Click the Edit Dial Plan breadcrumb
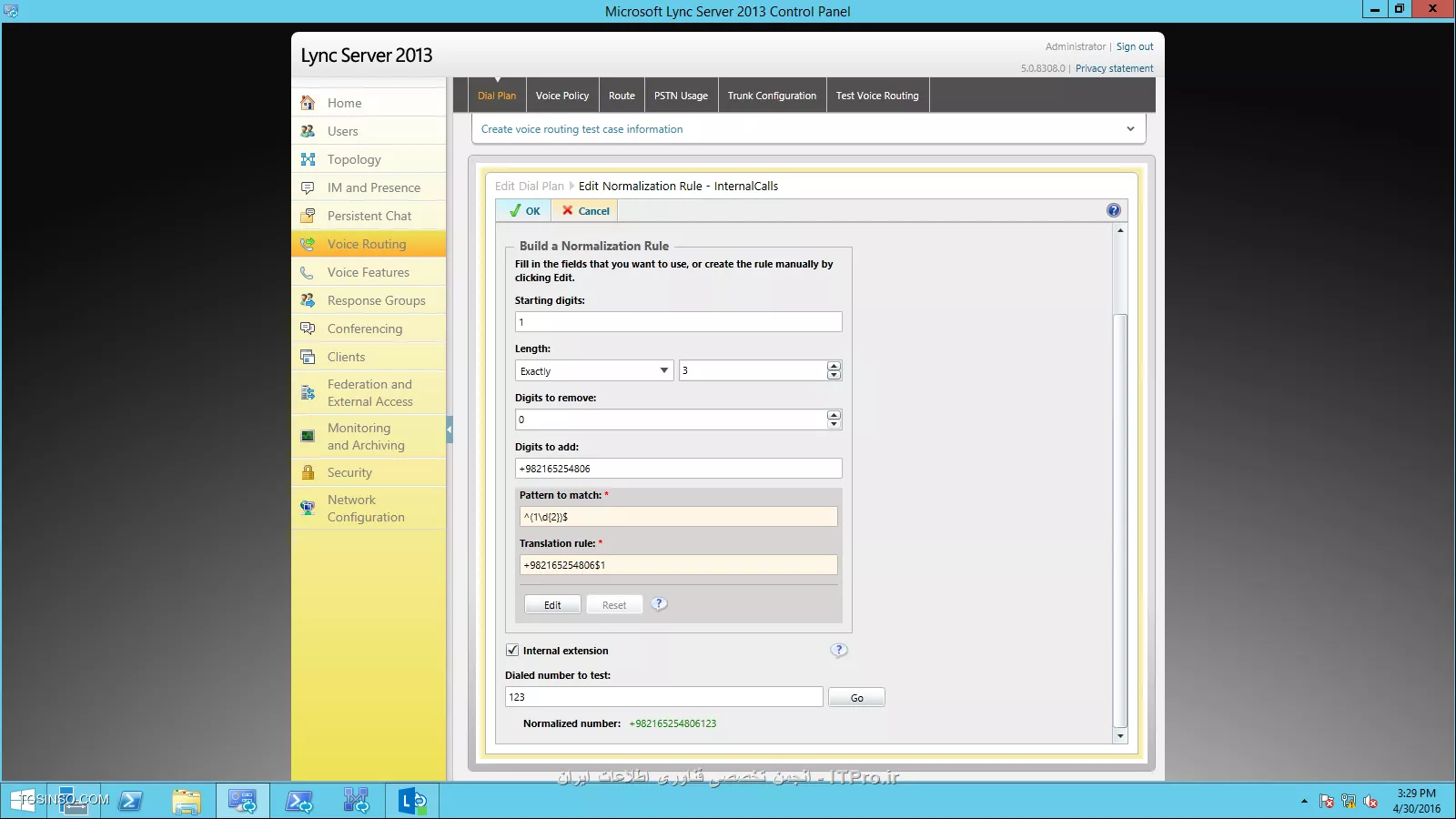This screenshot has width=1456, height=819. [x=530, y=186]
